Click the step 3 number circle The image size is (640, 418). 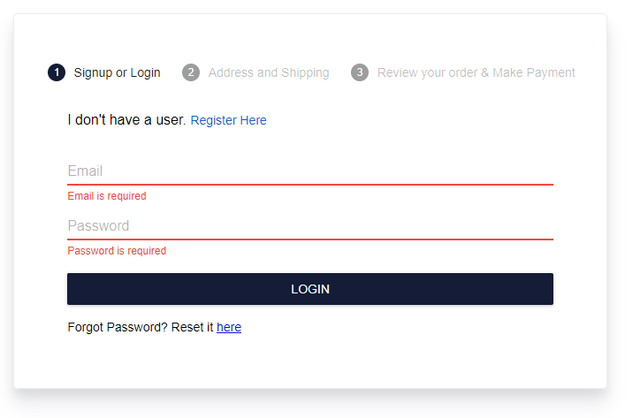(360, 73)
